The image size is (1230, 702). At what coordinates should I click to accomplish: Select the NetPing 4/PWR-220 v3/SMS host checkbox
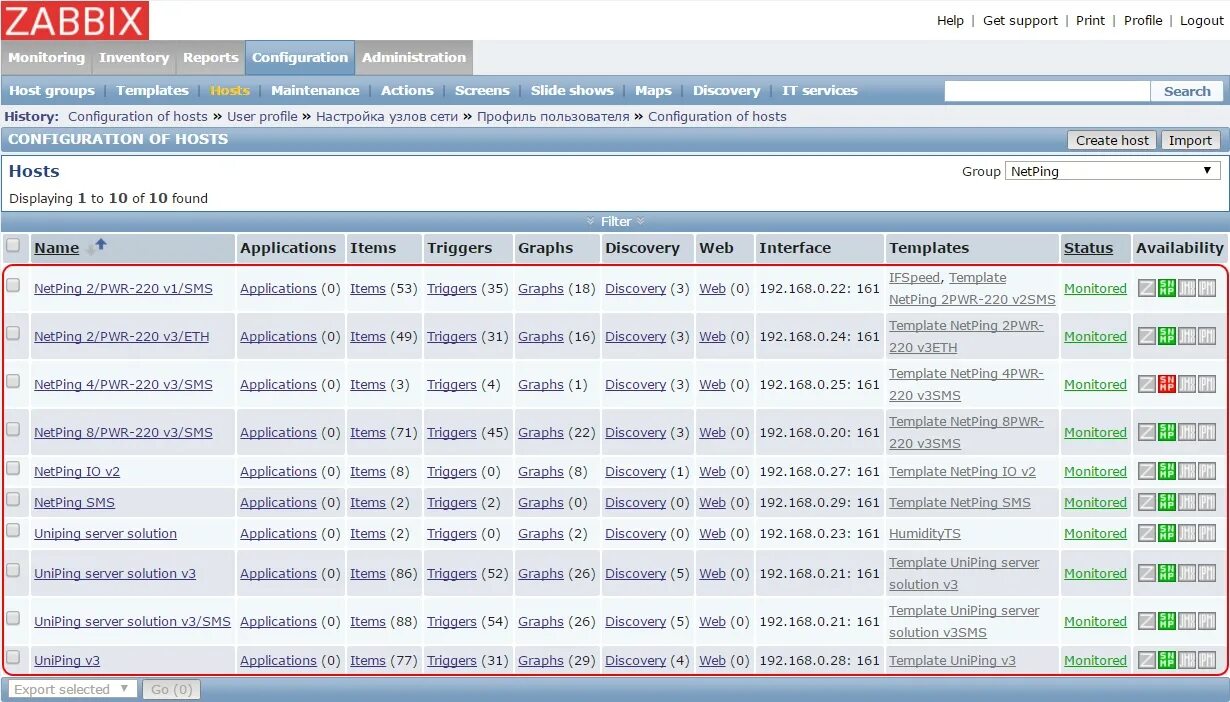[13, 381]
